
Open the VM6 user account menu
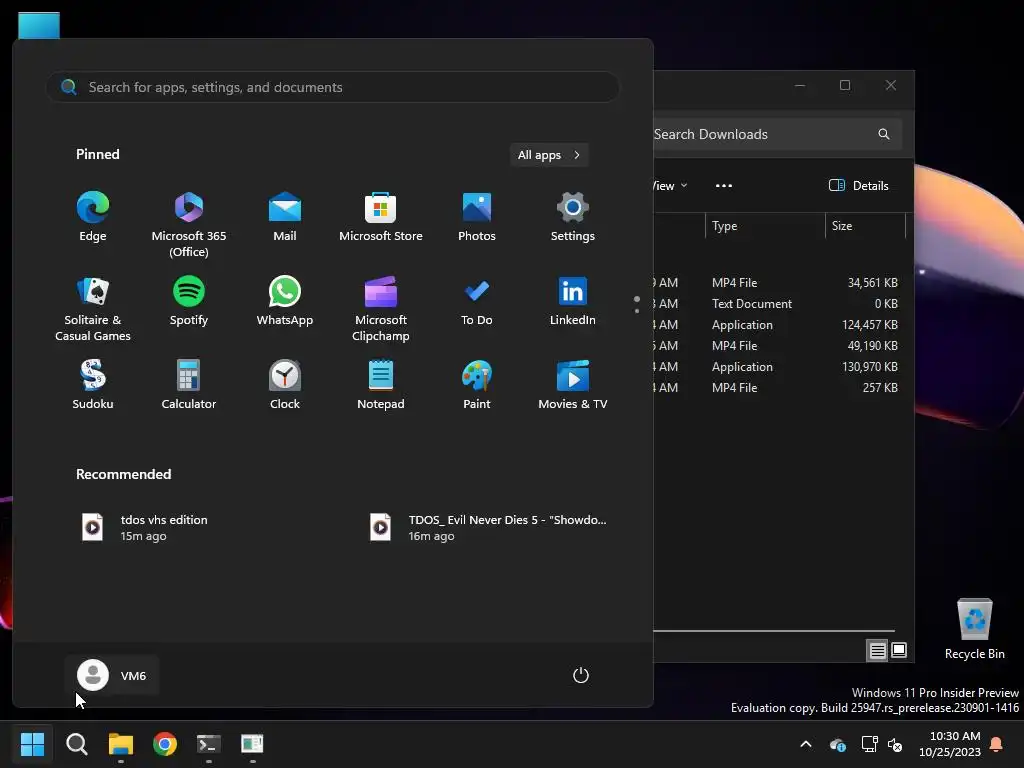tap(112, 675)
